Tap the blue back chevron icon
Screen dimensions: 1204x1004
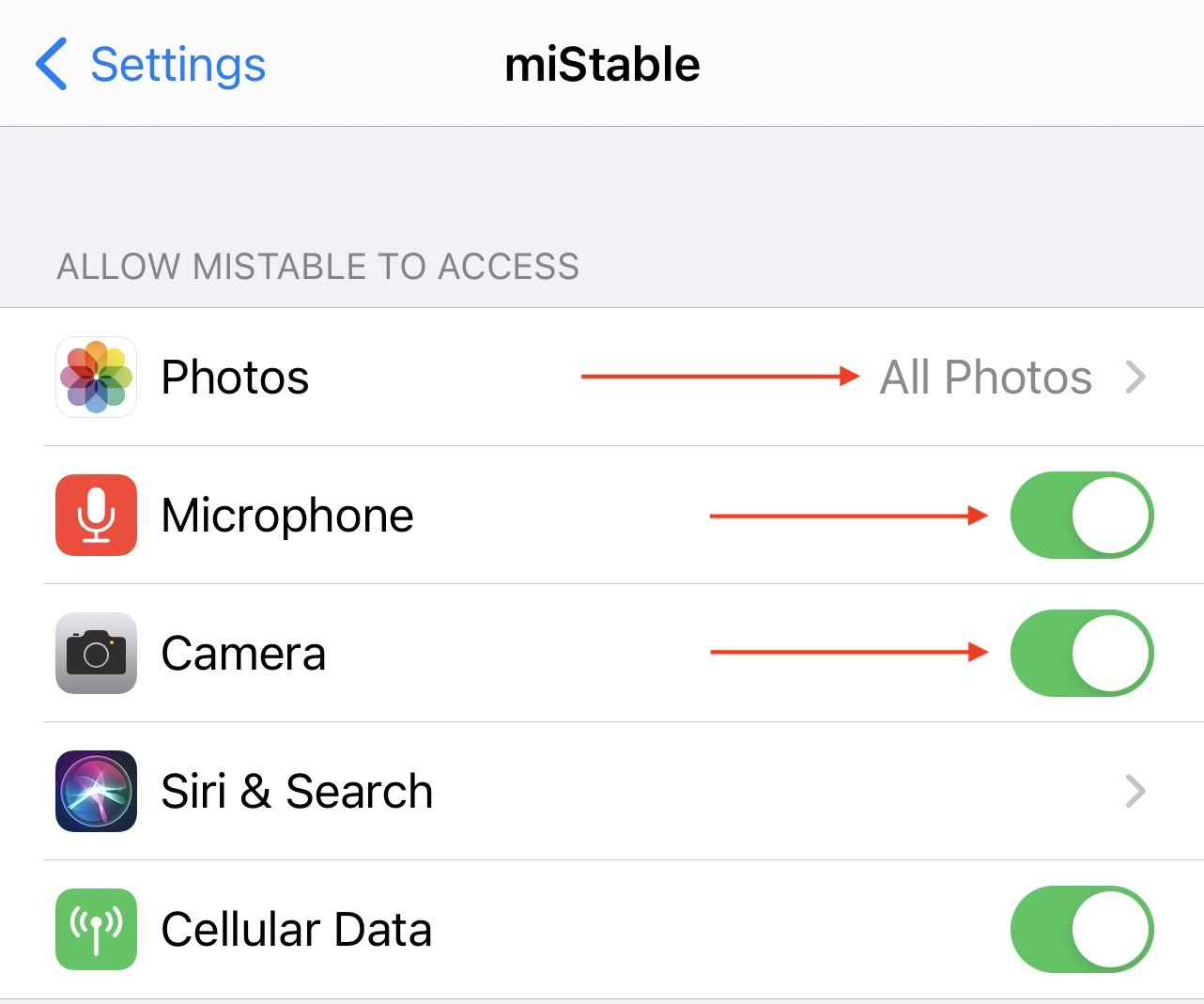pyautogui.click(x=52, y=64)
